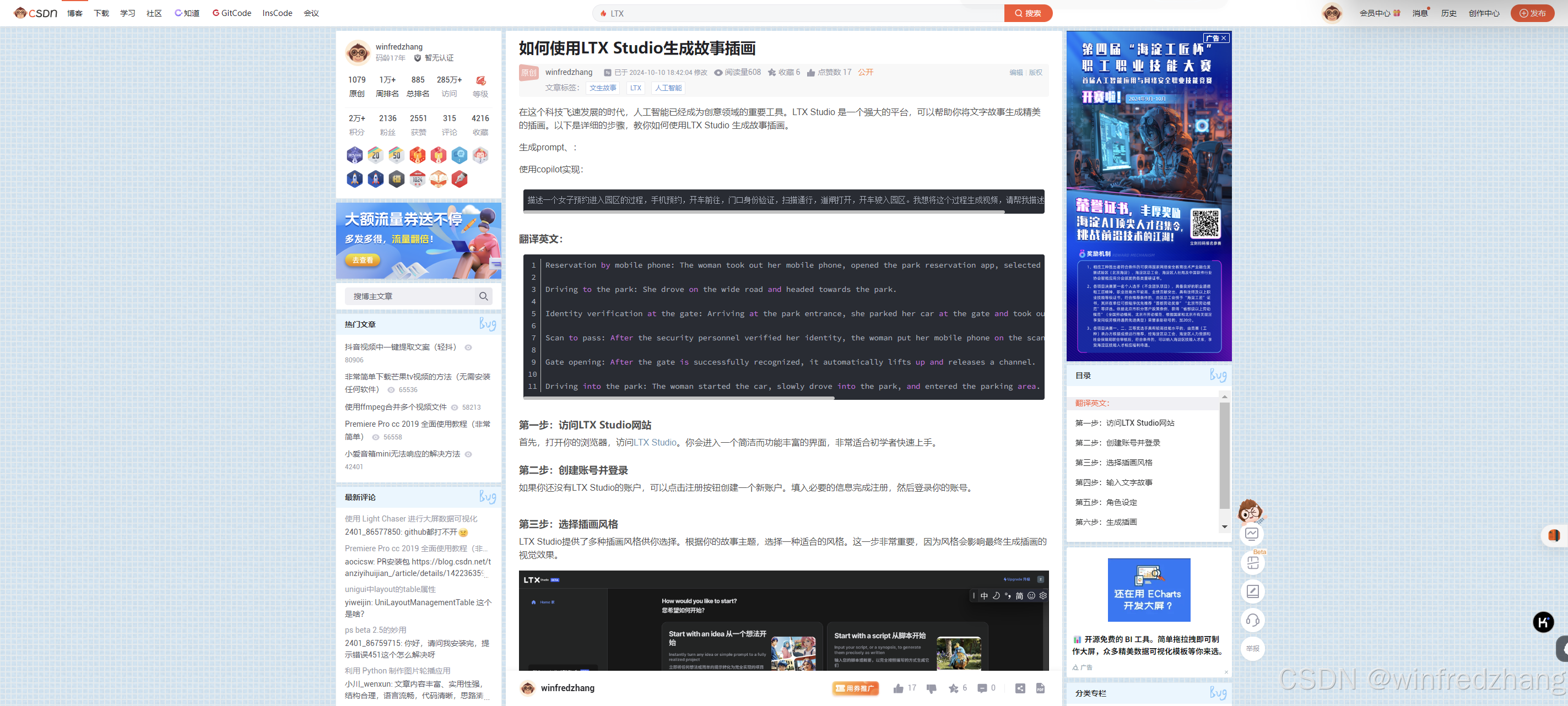Viewport: 1568px width, 706px height.
Task: Click the black K floating icon
Action: pyautogui.click(x=1543, y=622)
